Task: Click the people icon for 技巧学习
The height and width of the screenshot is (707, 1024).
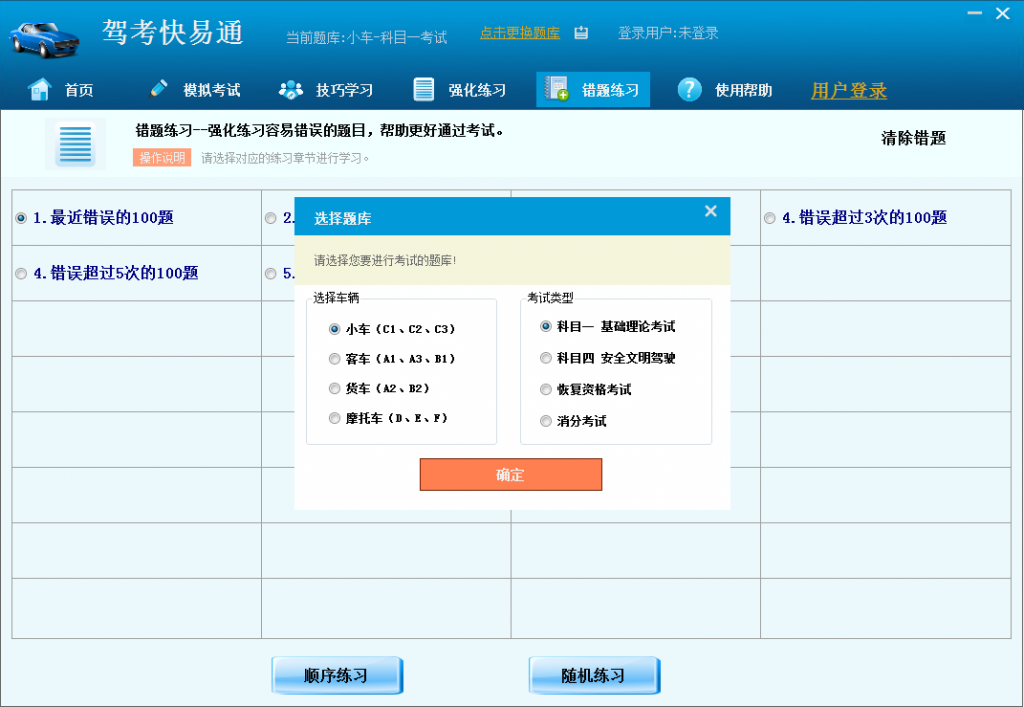Action: 291,90
